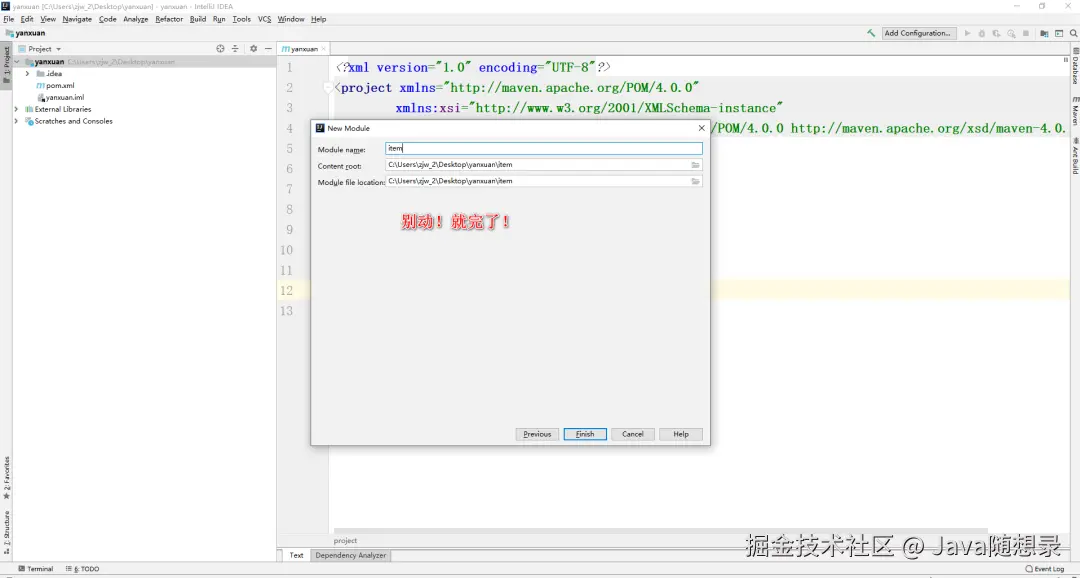Image resolution: width=1080 pixels, height=578 pixels.
Task: Open the VCS menu
Action: point(264,19)
